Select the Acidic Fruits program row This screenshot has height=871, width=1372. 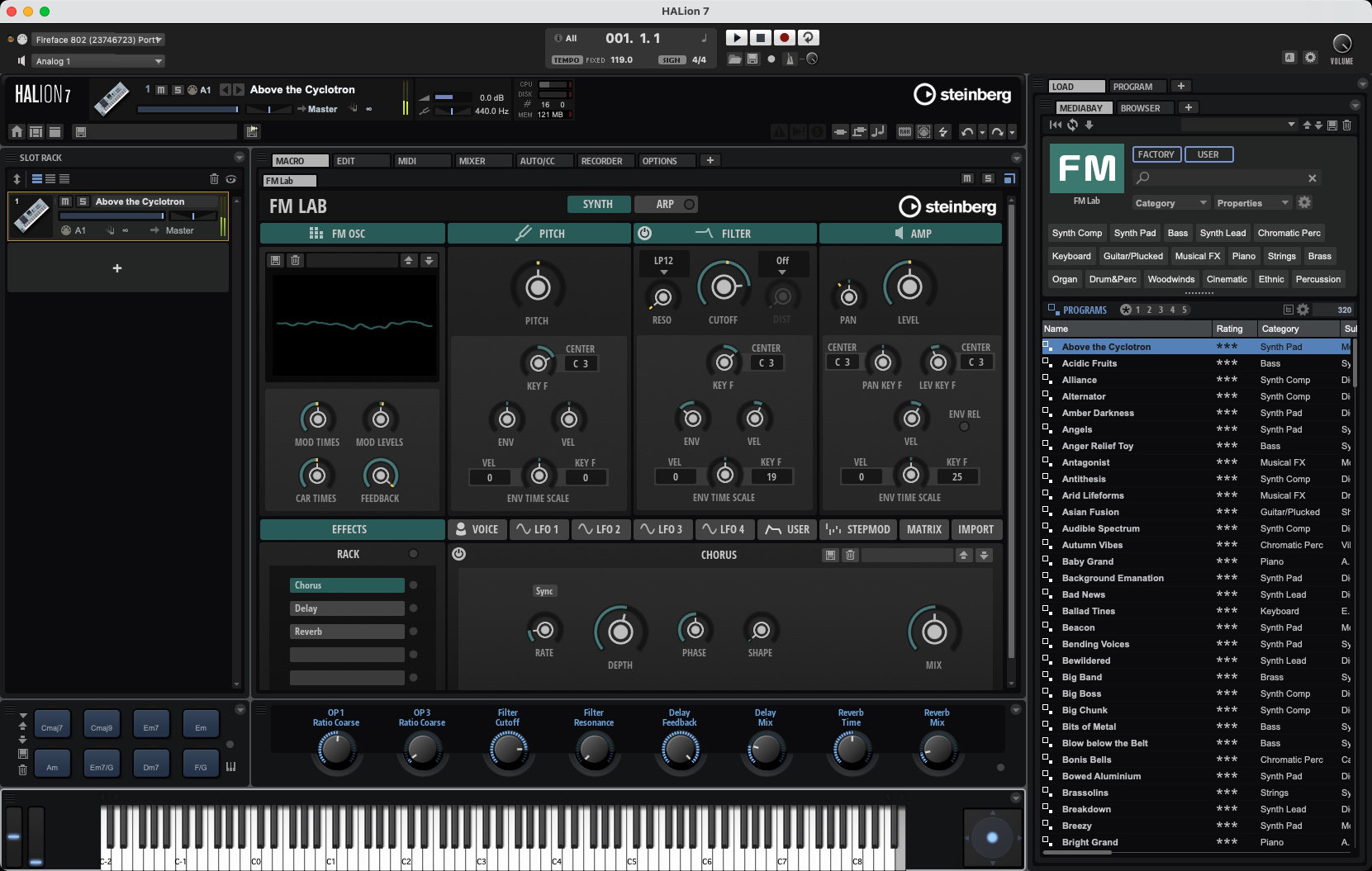coord(1197,363)
